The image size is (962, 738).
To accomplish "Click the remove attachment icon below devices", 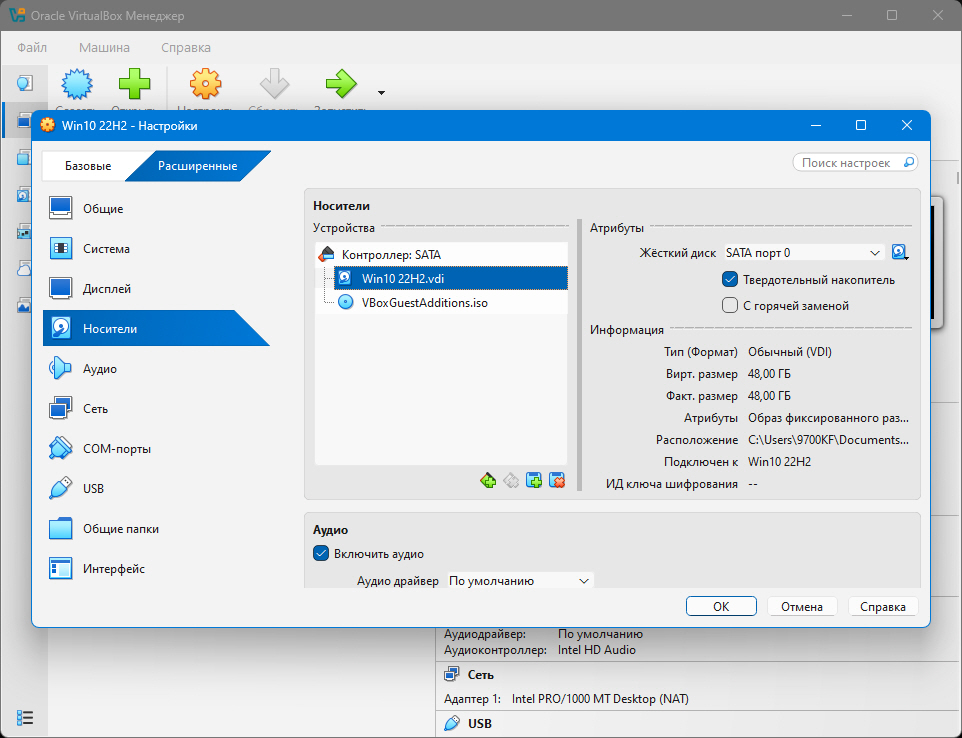I will [x=557, y=480].
